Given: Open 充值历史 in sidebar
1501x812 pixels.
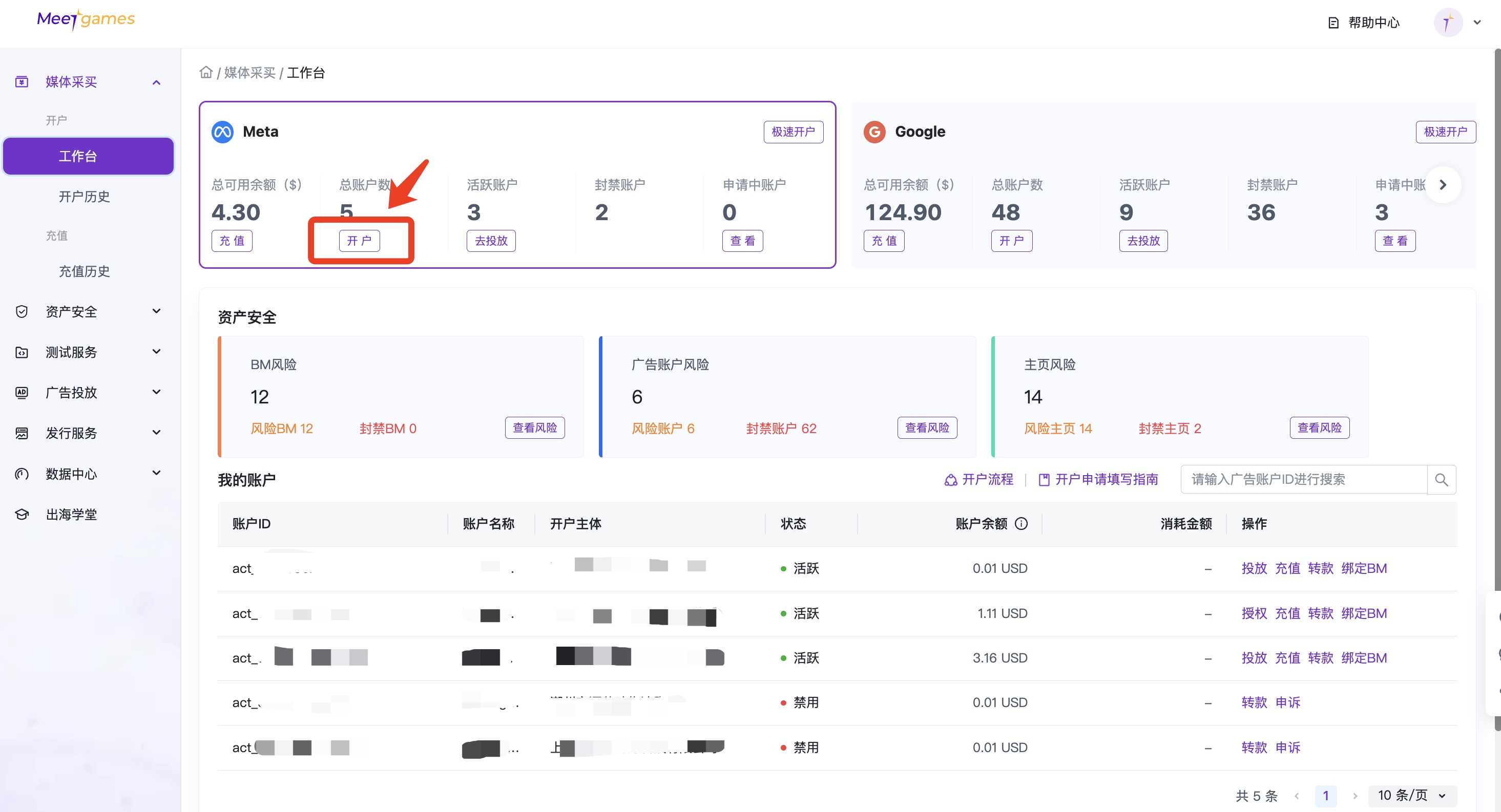Looking at the screenshot, I should click(84, 271).
